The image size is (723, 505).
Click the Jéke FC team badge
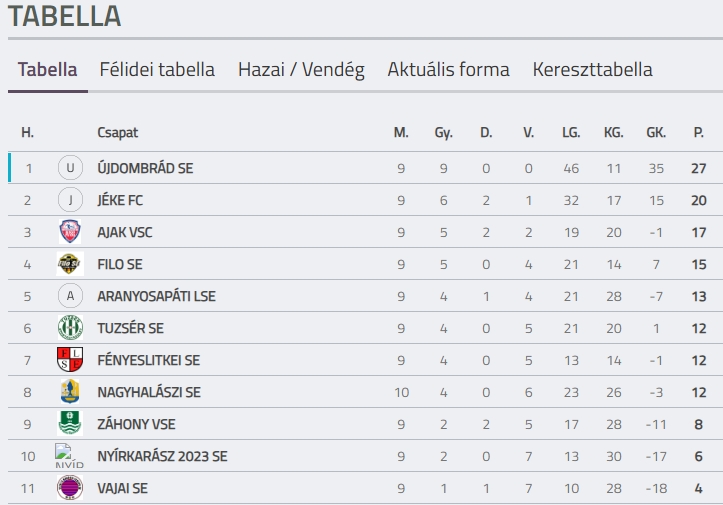(70, 200)
